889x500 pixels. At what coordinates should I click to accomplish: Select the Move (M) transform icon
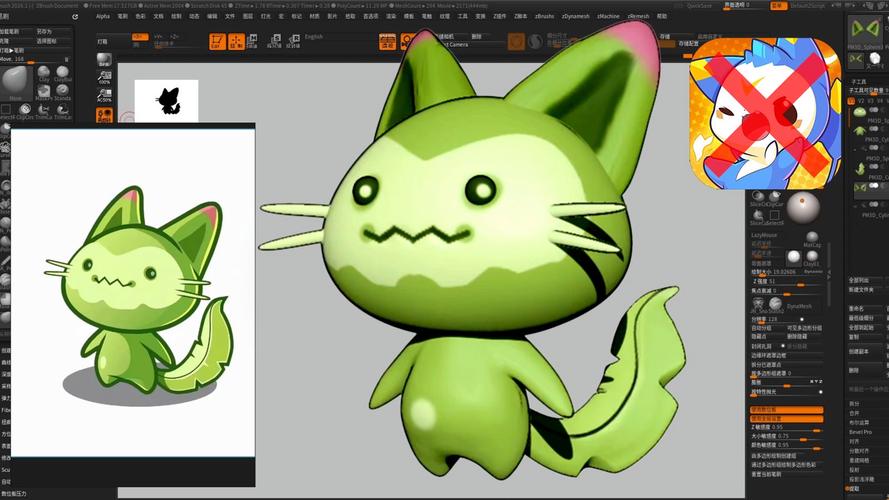[x=253, y=41]
